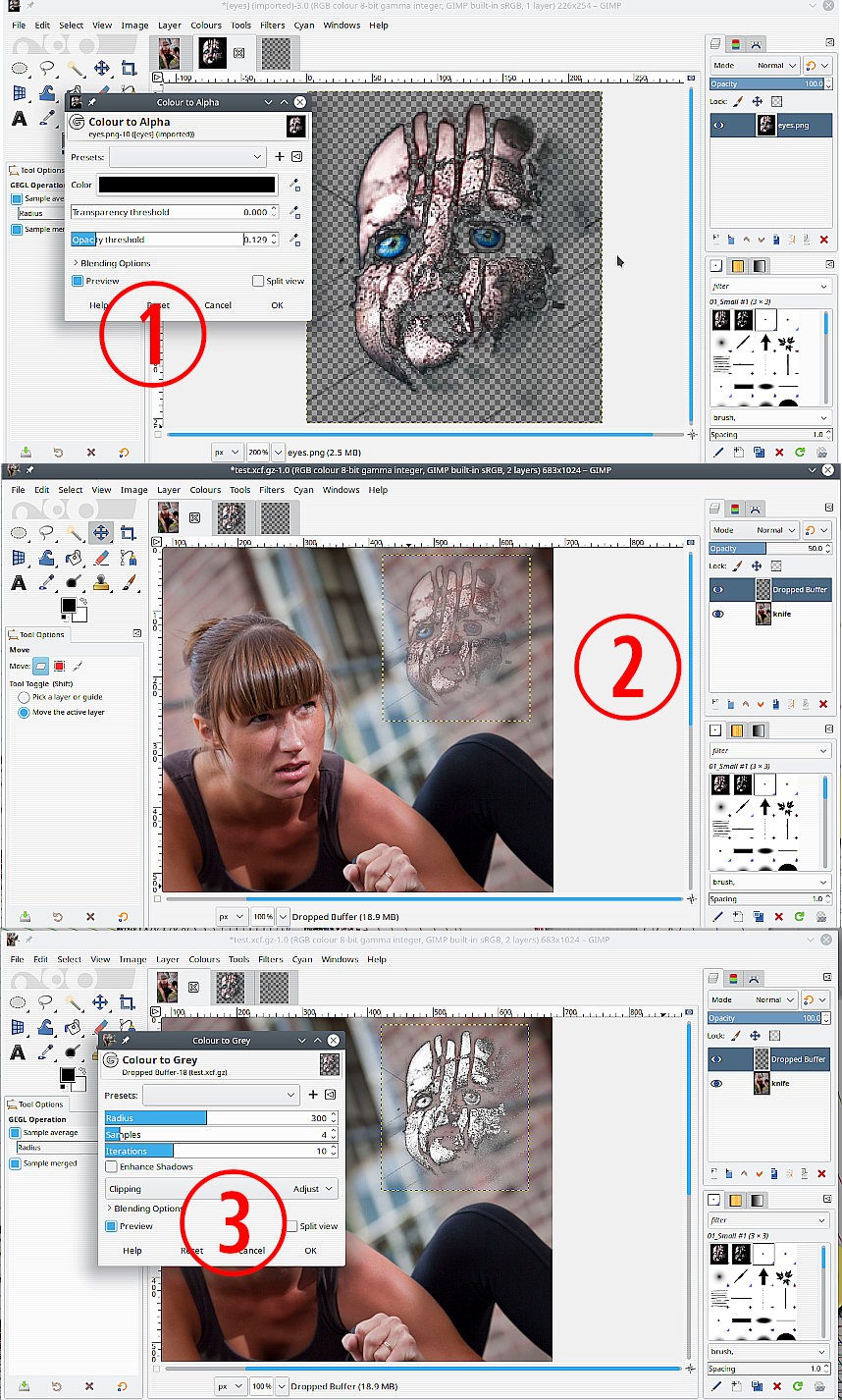The width and height of the screenshot is (842, 1400).
Task: Toggle Preview in Colour to Grey dialog
Action: coord(111,1226)
